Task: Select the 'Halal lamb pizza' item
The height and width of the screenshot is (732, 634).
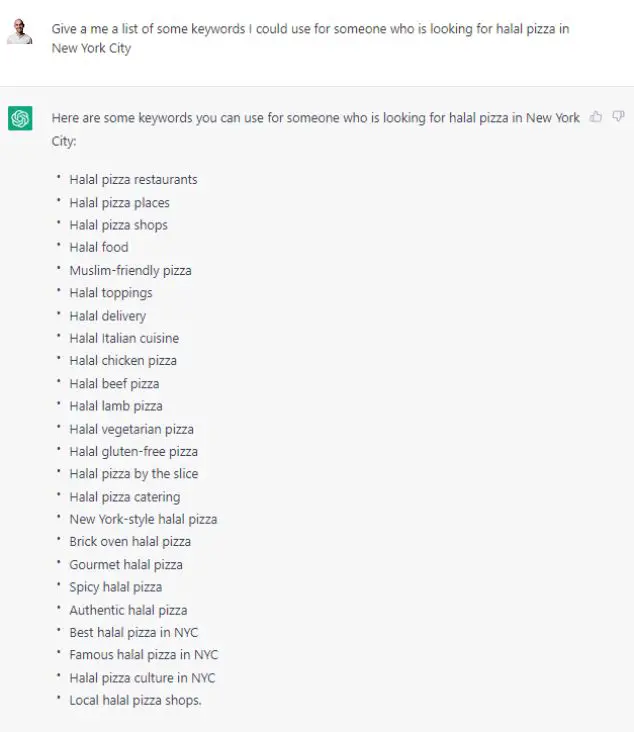Action: point(116,406)
